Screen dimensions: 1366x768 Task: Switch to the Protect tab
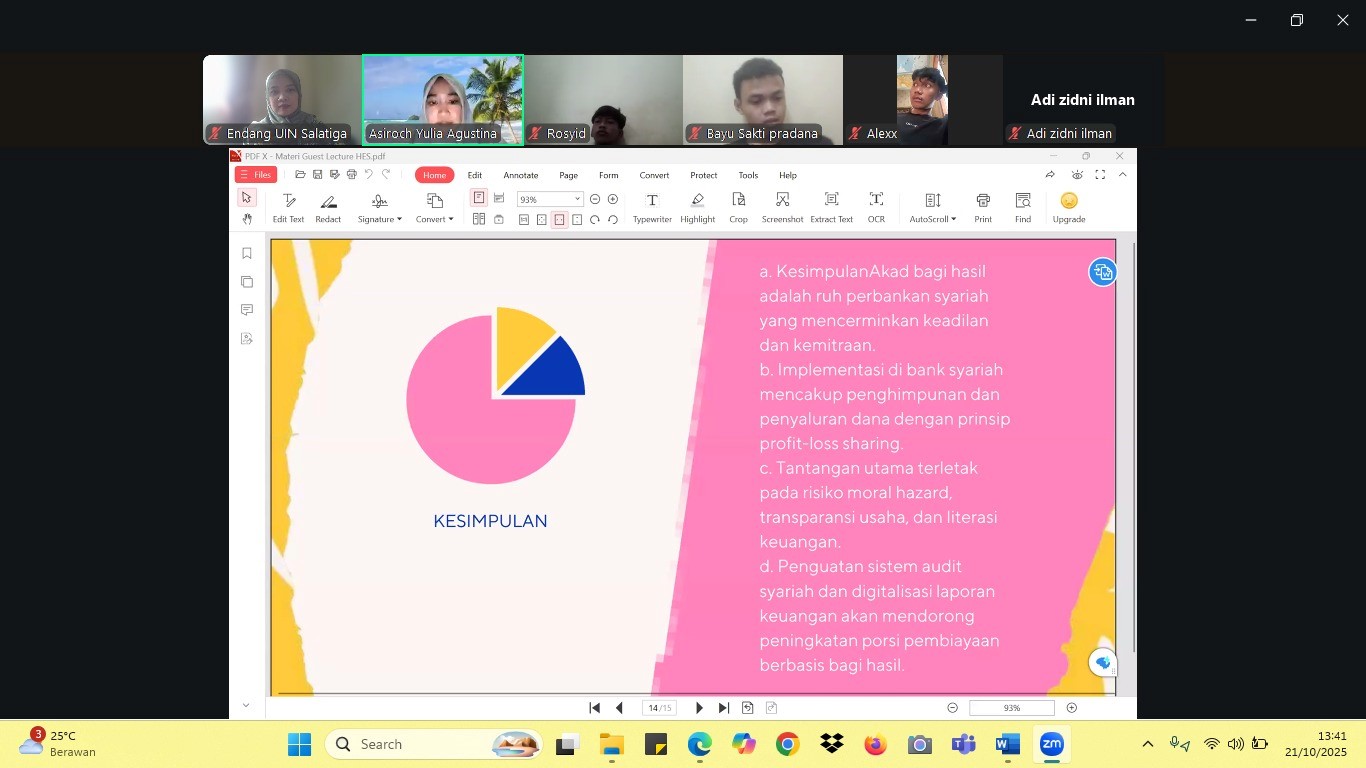[x=703, y=175]
